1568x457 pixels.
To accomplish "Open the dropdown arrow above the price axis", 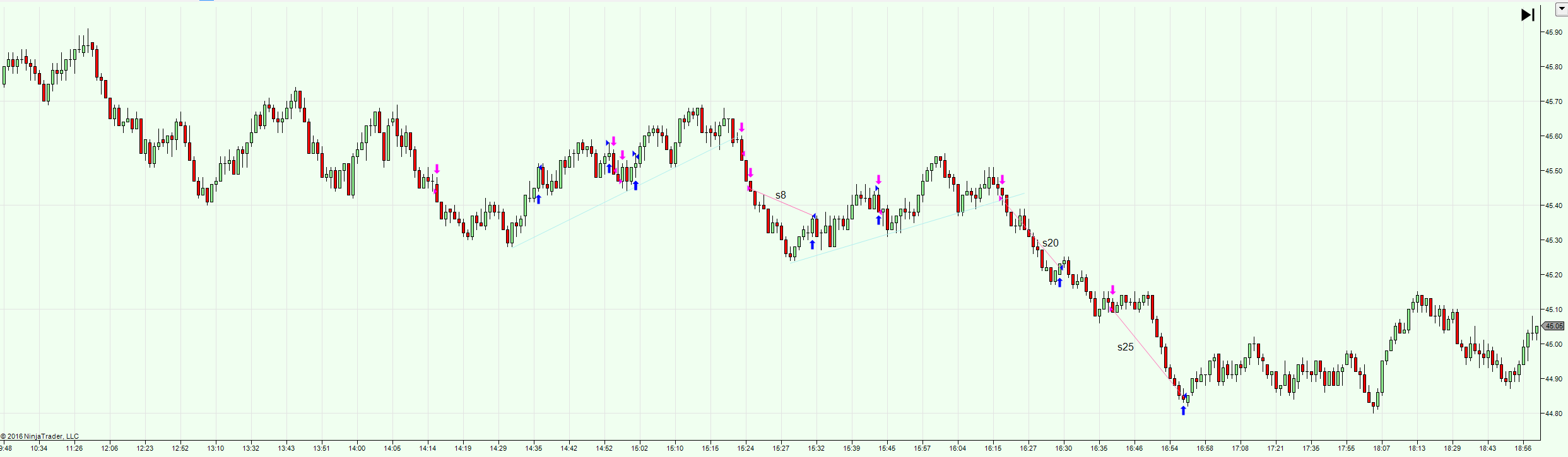I will 1562,9.
